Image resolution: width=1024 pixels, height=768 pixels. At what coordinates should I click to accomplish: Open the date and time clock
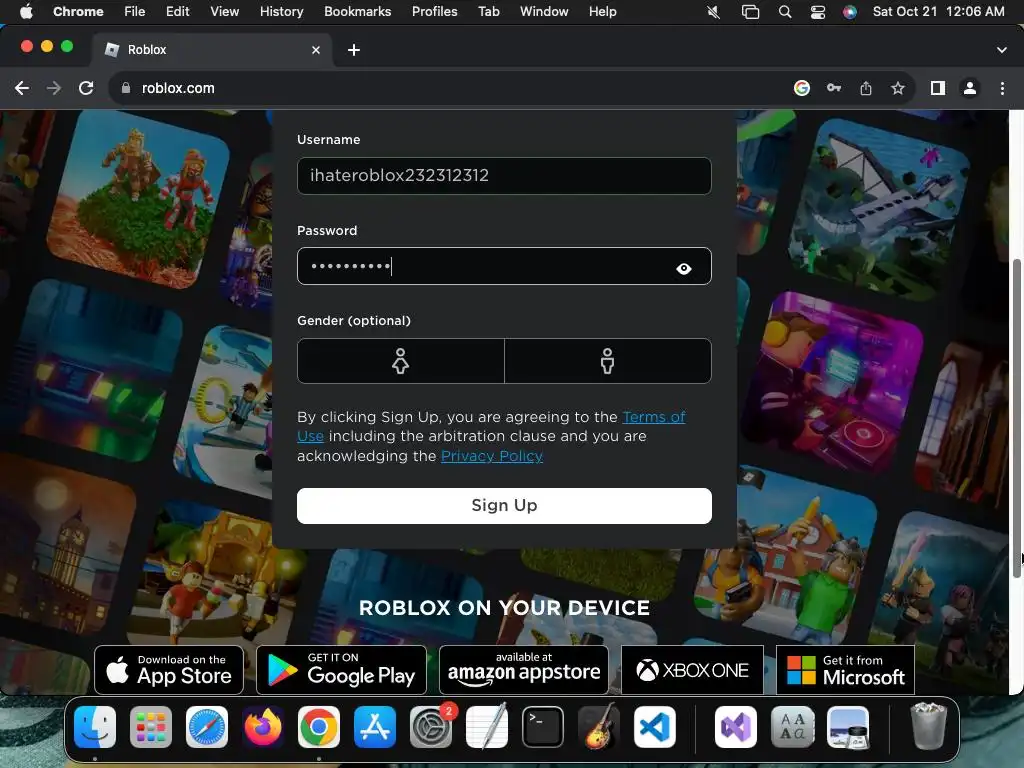pos(938,12)
